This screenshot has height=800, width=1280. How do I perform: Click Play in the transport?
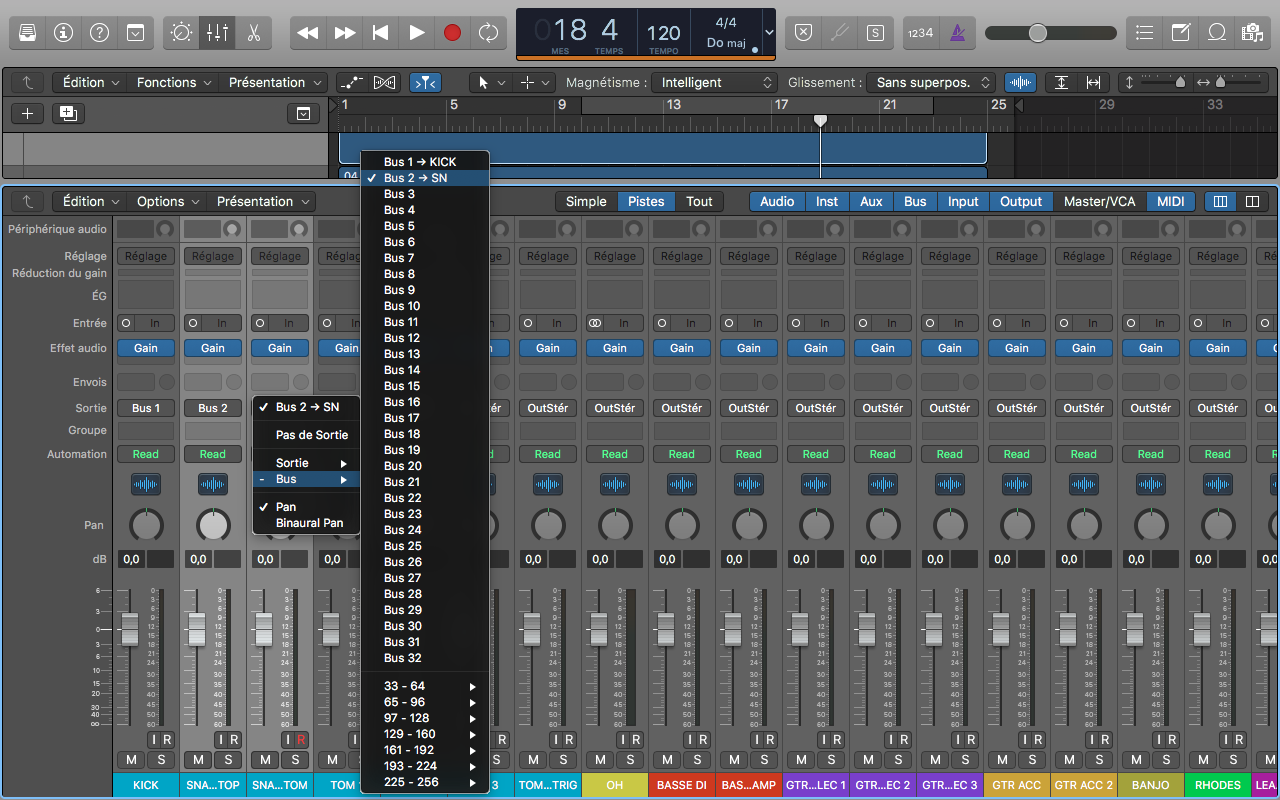[417, 32]
